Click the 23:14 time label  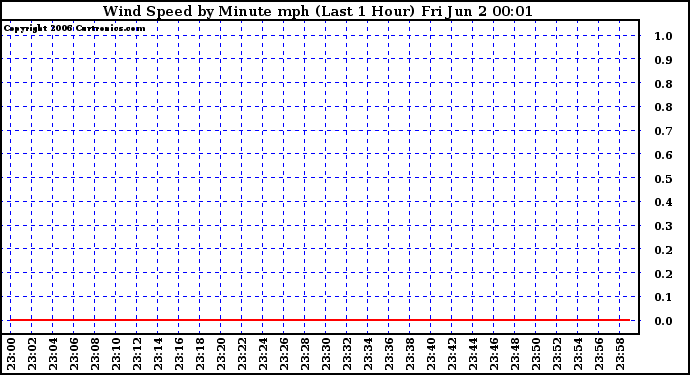pos(158,354)
